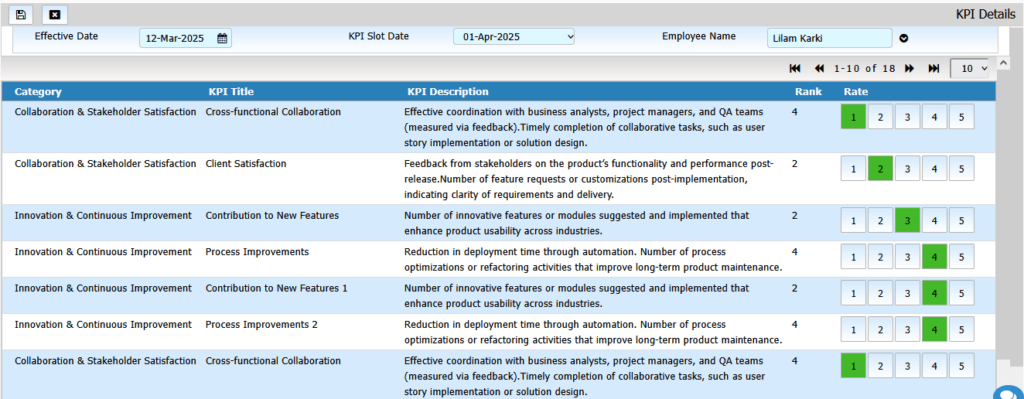
Task: Open the rows-per-page dropdown showing 10
Action: tap(970, 69)
